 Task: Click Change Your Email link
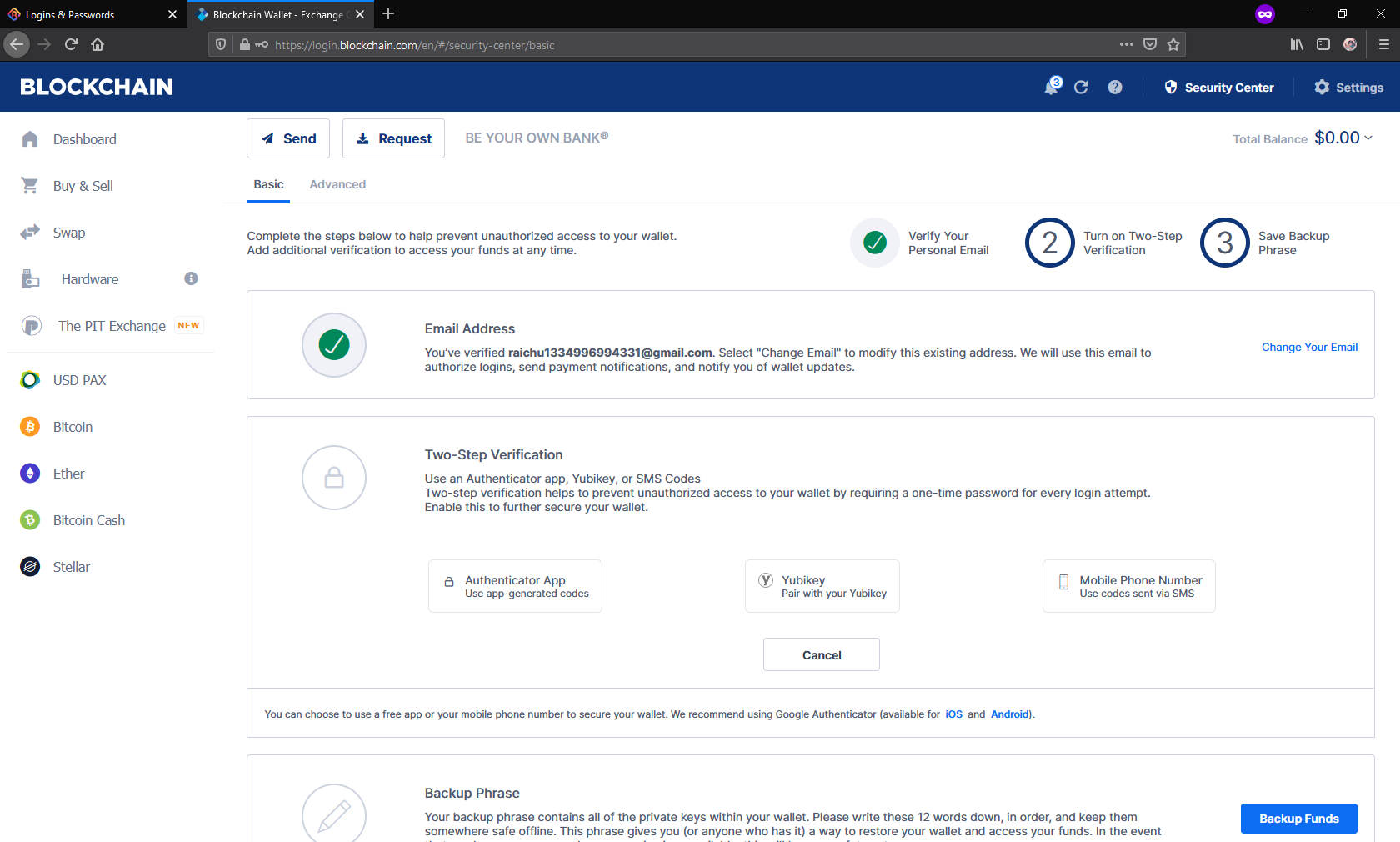(x=1309, y=347)
